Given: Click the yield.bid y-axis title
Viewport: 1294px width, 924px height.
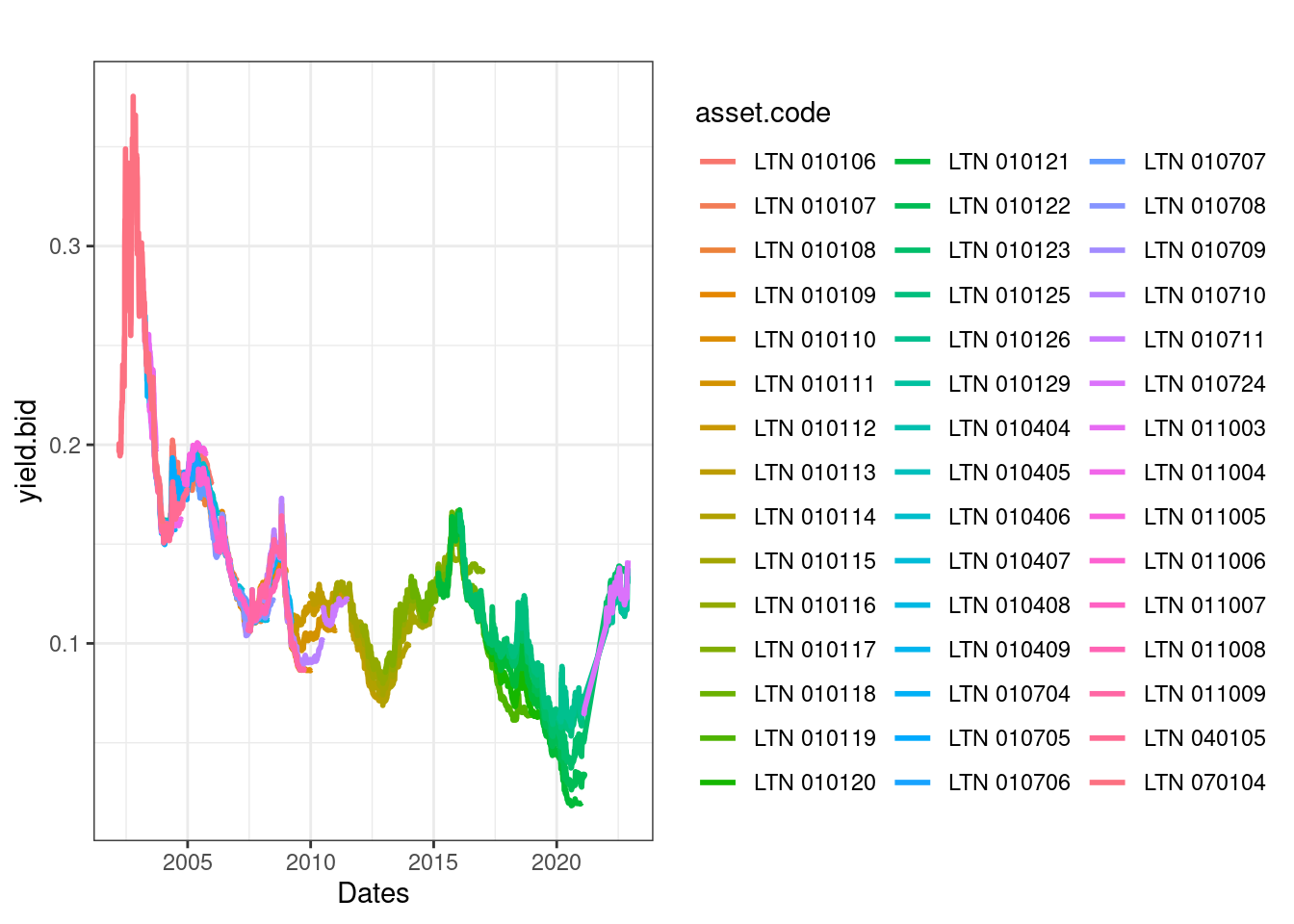Looking at the screenshot, I should tap(28, 450).
